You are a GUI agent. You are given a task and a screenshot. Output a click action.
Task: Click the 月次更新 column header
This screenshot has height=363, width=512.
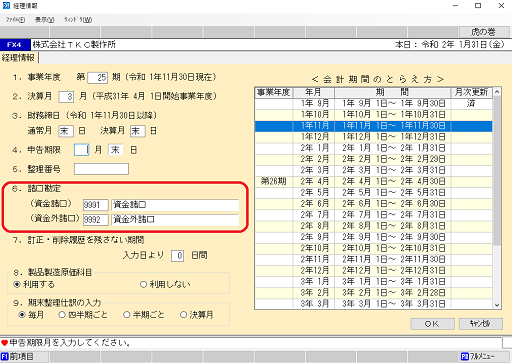click(x=472, y=92)
